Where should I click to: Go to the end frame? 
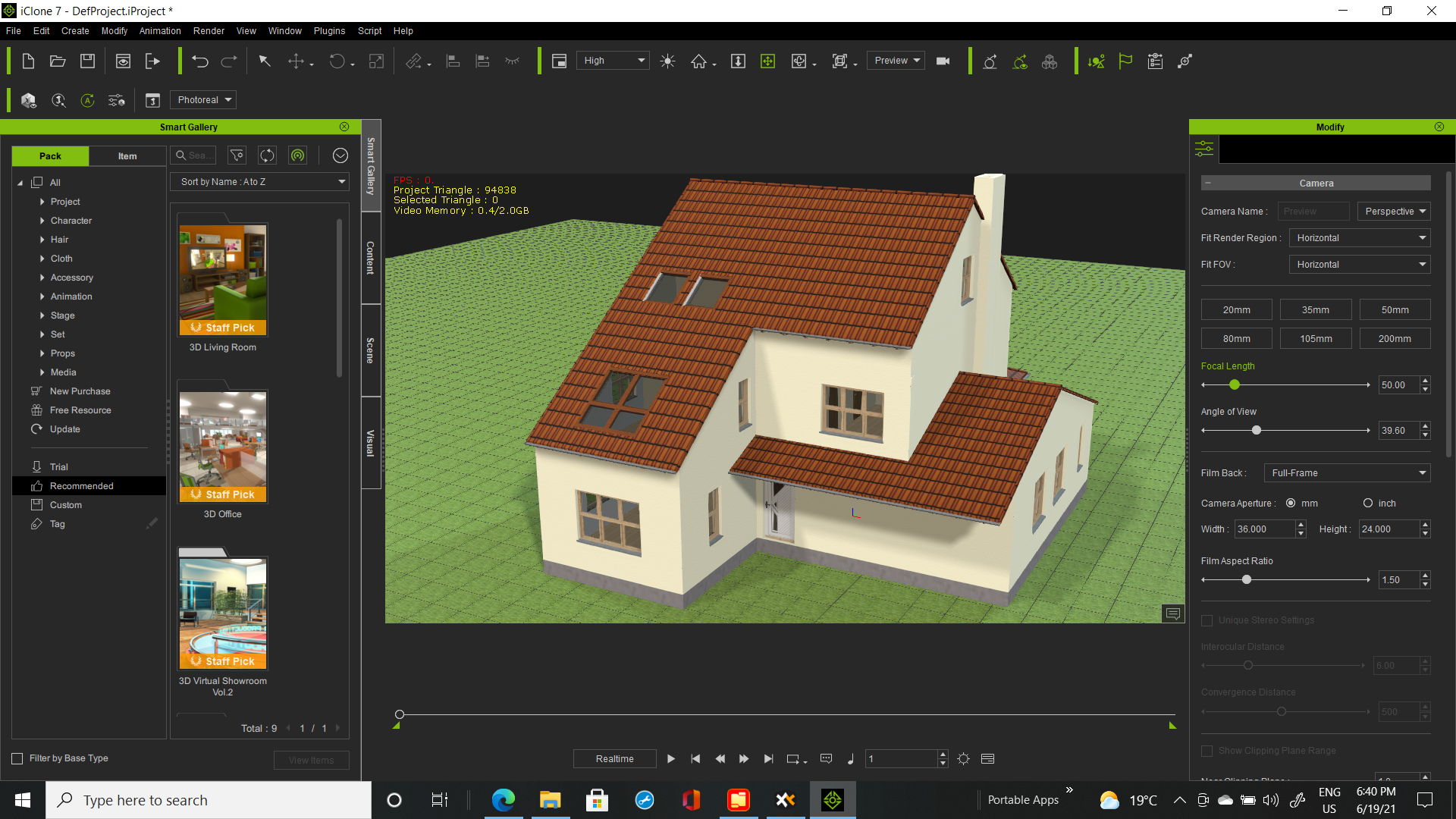tap(768, 759)
